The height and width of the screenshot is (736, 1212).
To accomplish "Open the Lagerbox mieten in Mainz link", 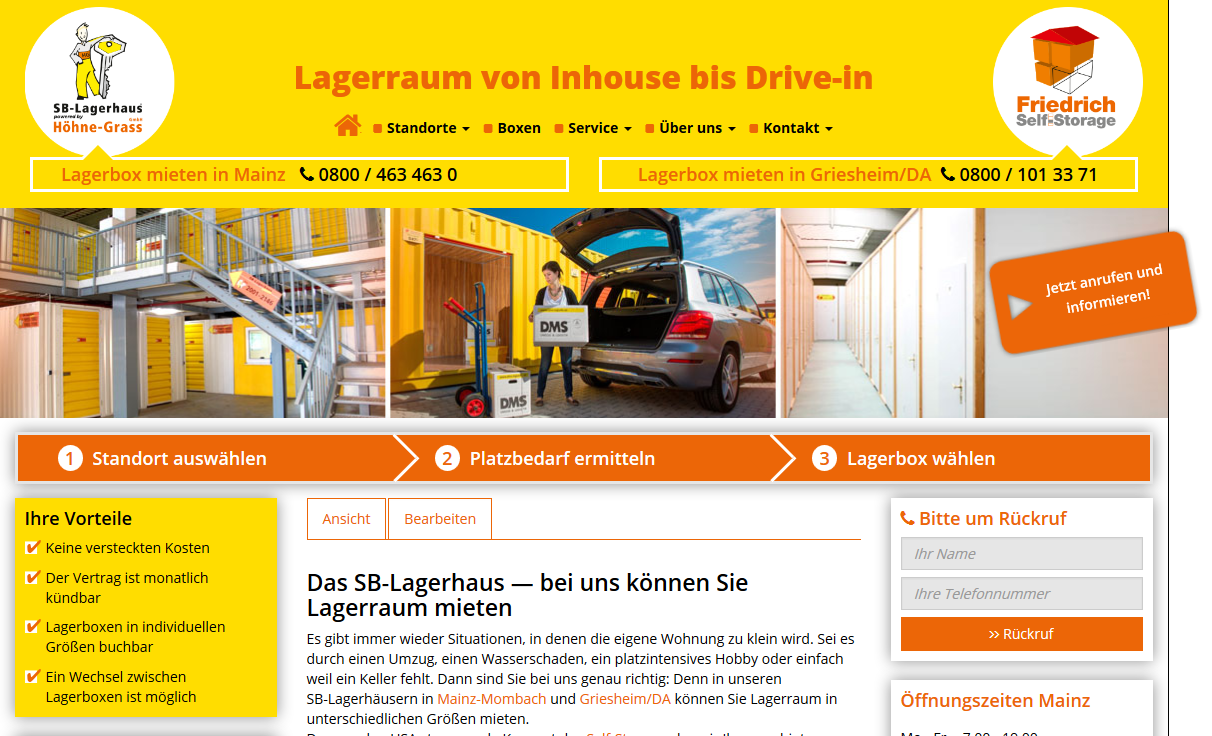I will [174, 175].
